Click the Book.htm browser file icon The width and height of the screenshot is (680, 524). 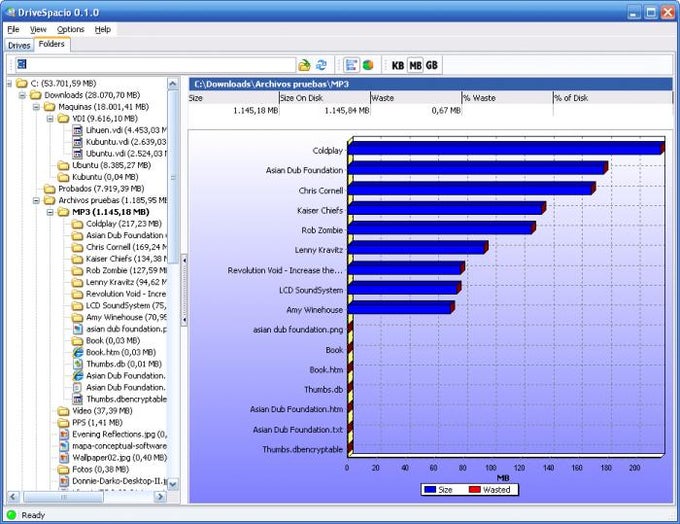point(78,353)
